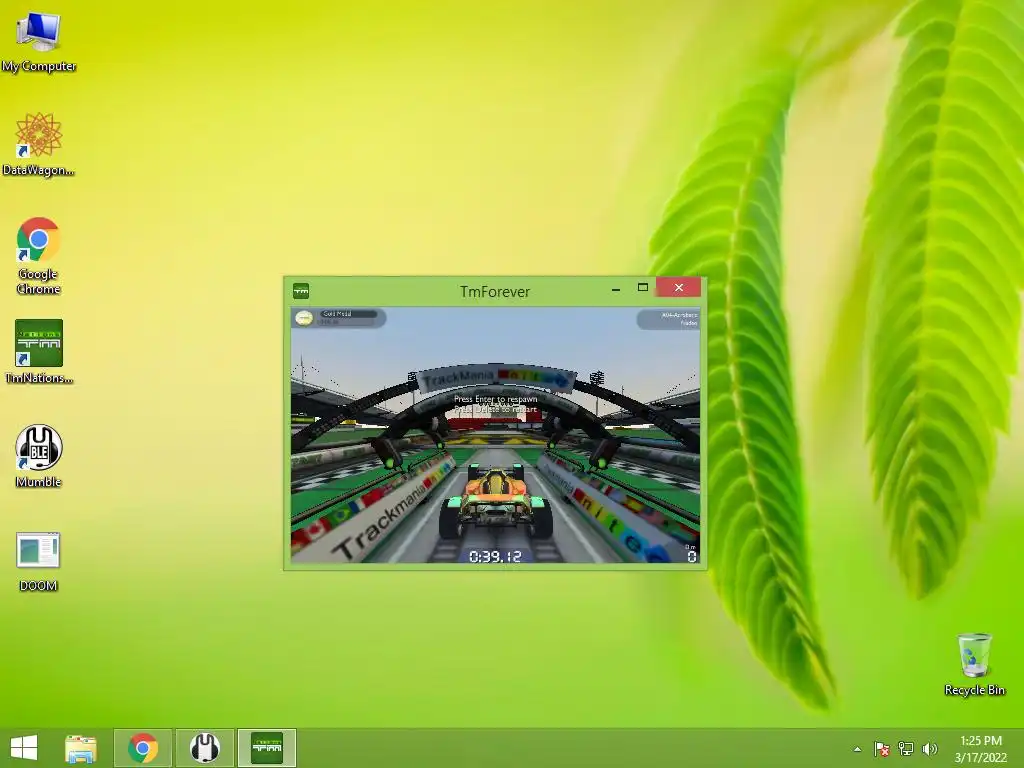Viewport: 1024px width, 768px height.
Task: Open File Explorer from the taskbar
Action: click(x=81, y=748)
